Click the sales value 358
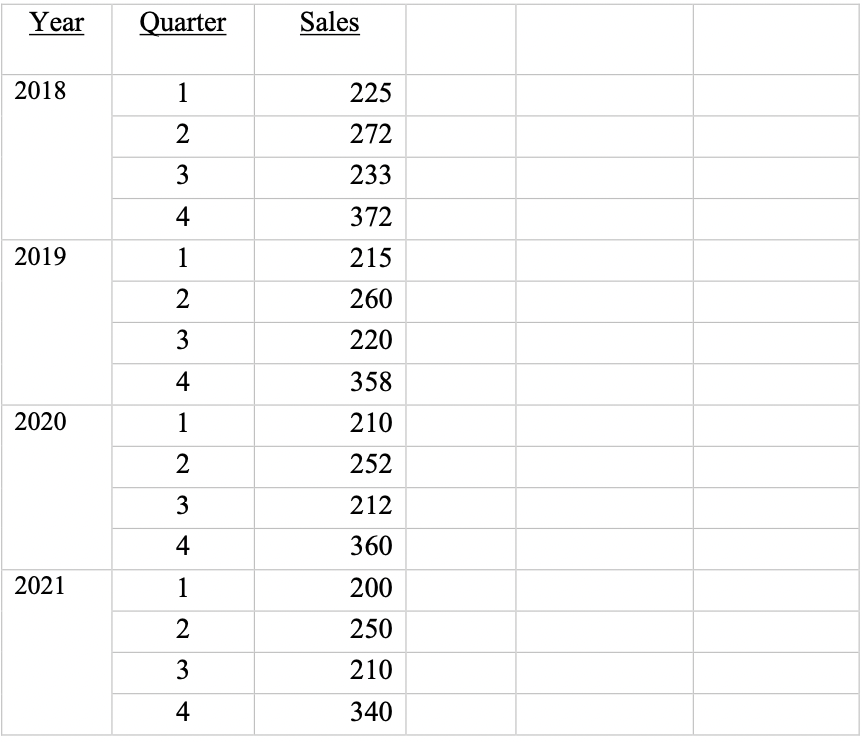Viewport: 862px width, 742px height. pyautogui.click(x=371, y=382)
